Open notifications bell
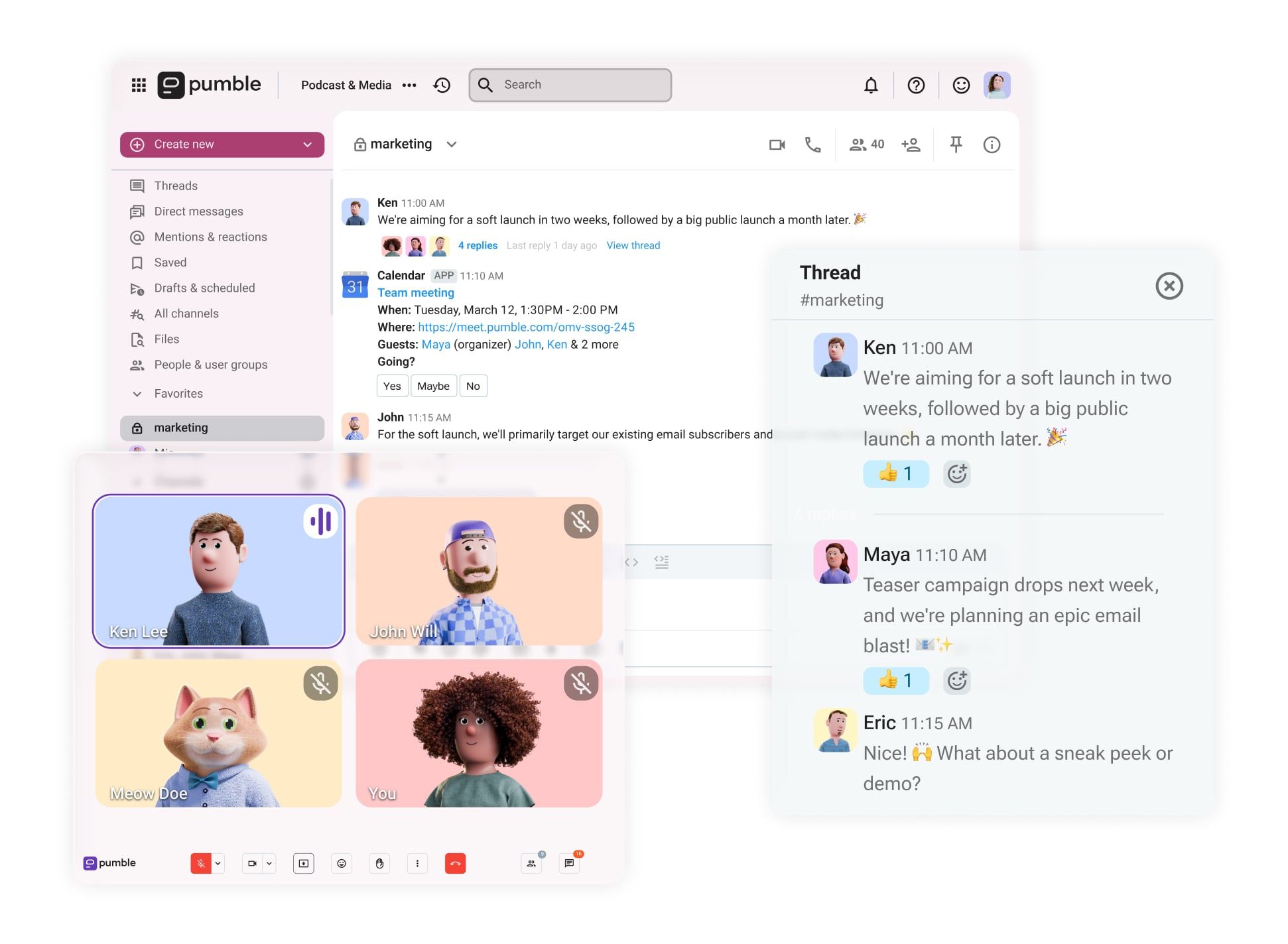The height and width of the screenshot is (944, 1288). (x=871, y=85)
